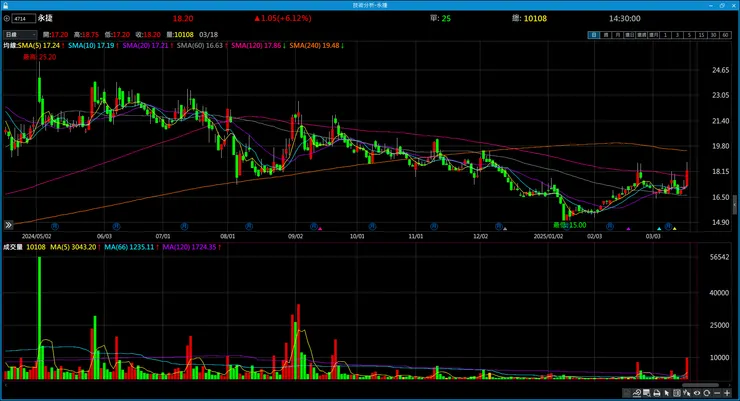This screenshot has width=740, height=401.
Task: Click the month marker below 09/02 candles
Action: (x=313, y=226)
